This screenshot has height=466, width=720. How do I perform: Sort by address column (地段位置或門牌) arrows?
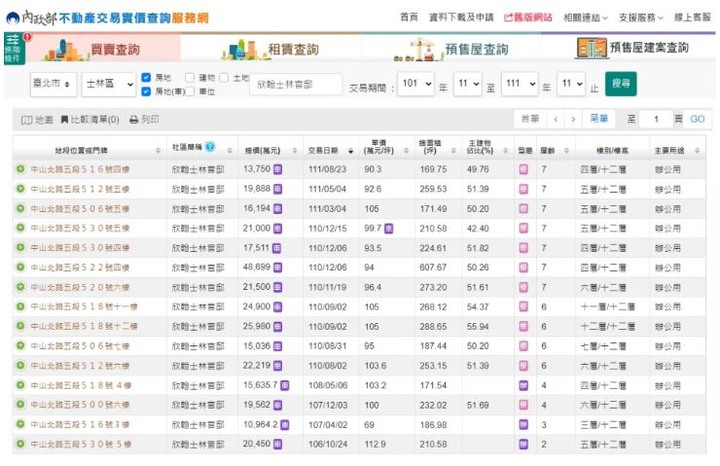click(x=158, y=151)
